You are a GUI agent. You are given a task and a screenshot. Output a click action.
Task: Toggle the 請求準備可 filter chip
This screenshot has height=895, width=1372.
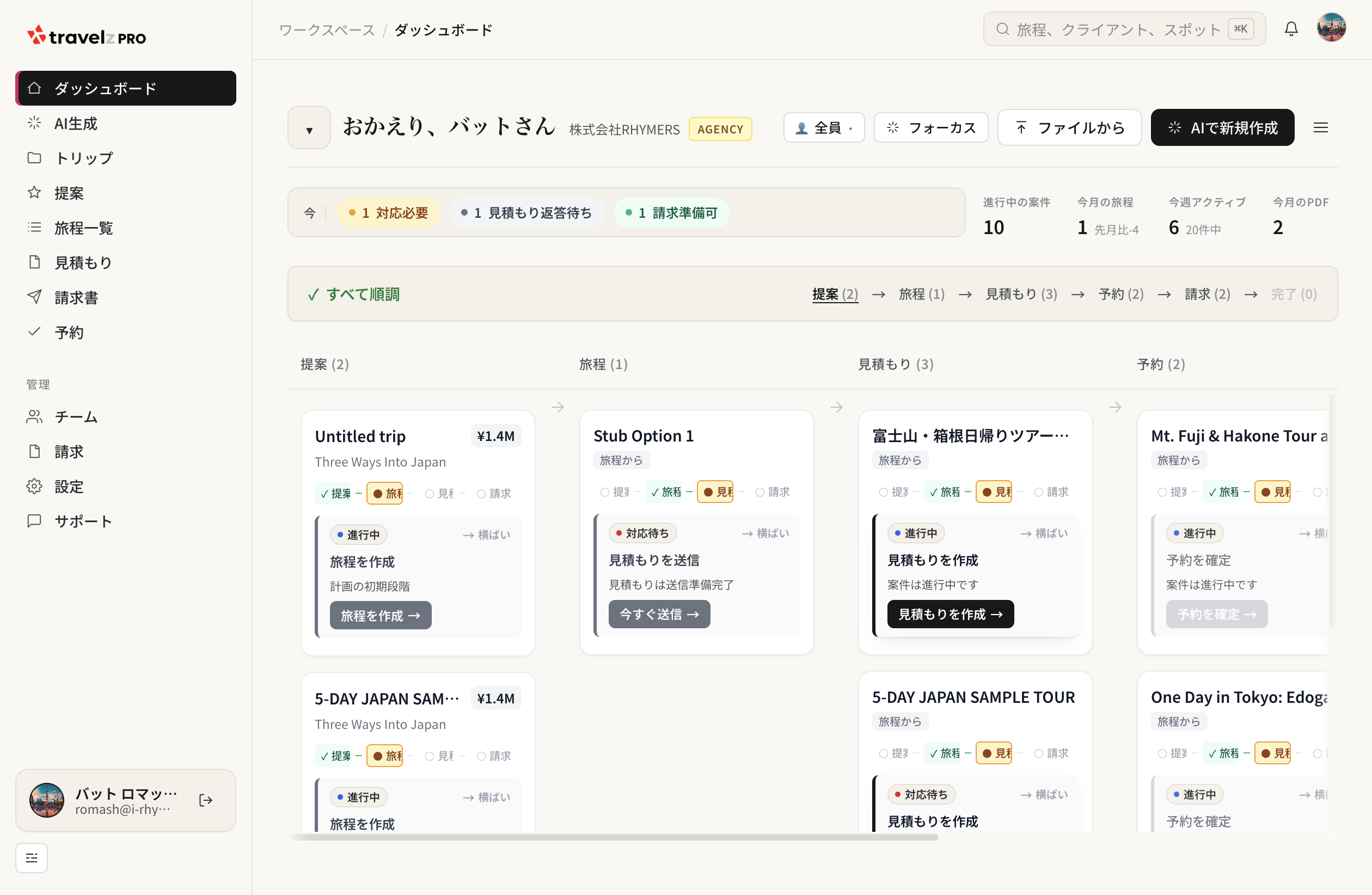[x=672, y=213]
